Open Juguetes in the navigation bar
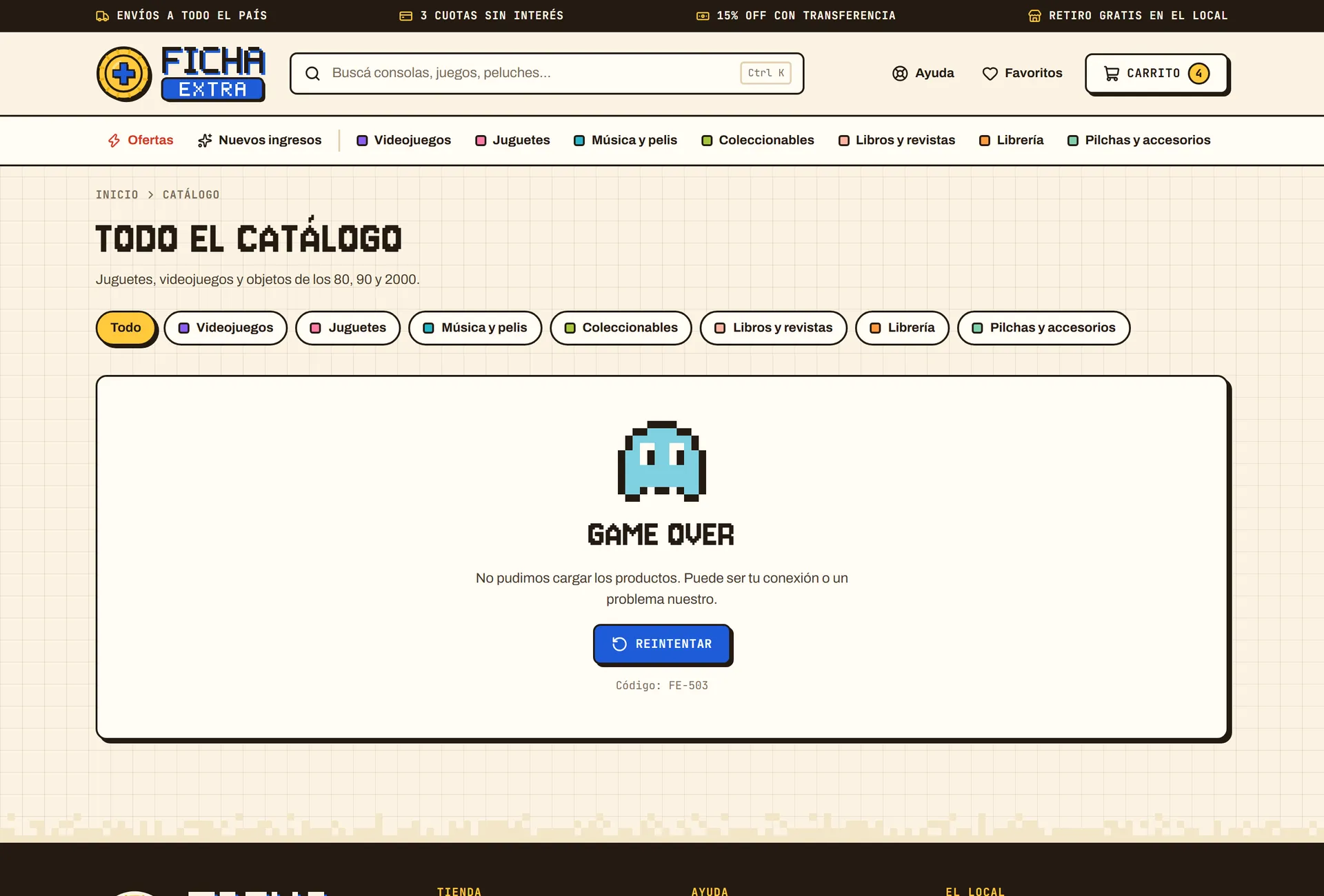The image size is (1324, 896). (512, 141)
